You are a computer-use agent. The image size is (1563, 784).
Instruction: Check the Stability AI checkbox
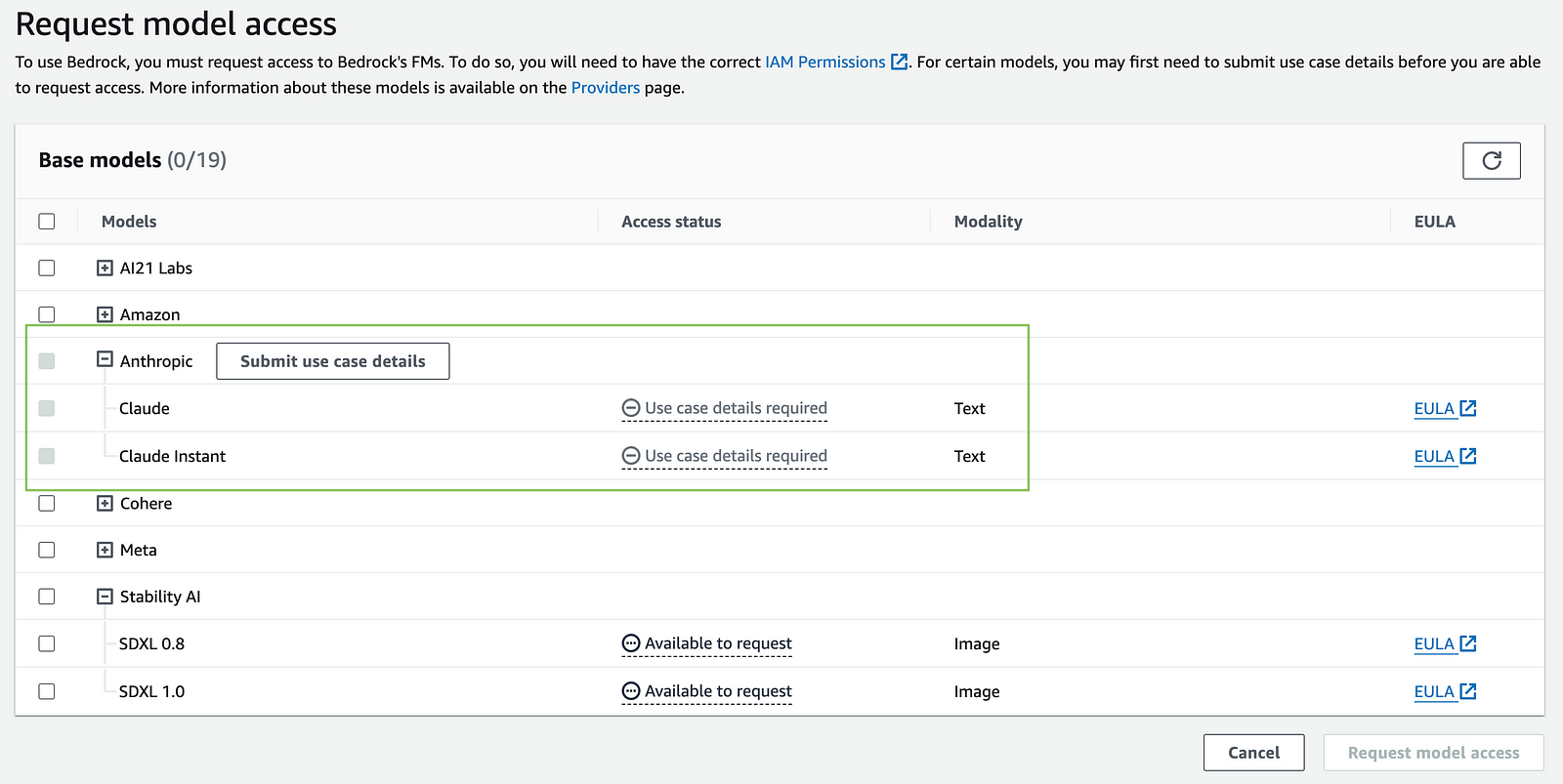(47, 597)
